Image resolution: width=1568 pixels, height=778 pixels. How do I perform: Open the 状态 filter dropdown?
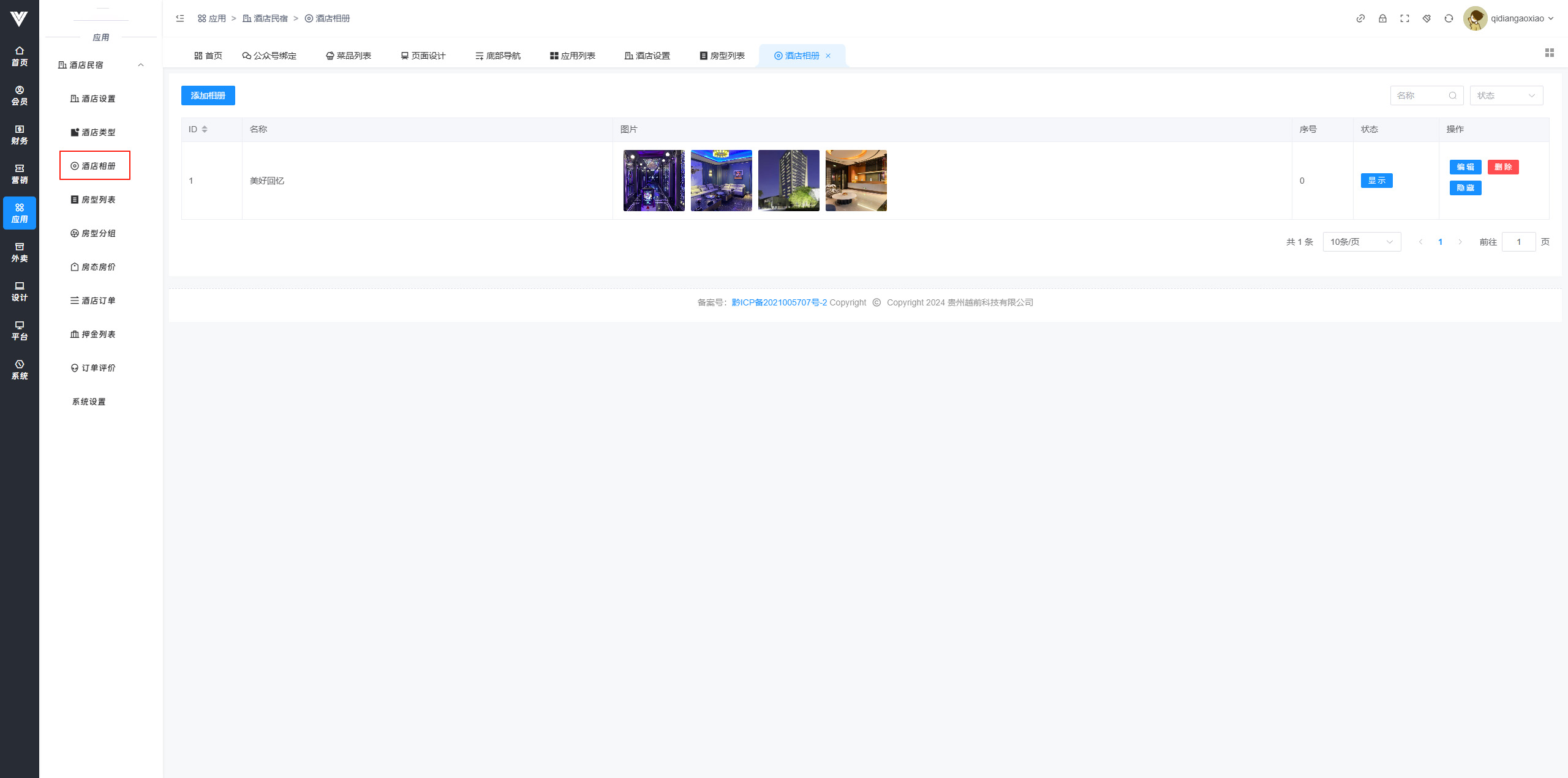pos(1506,95)
